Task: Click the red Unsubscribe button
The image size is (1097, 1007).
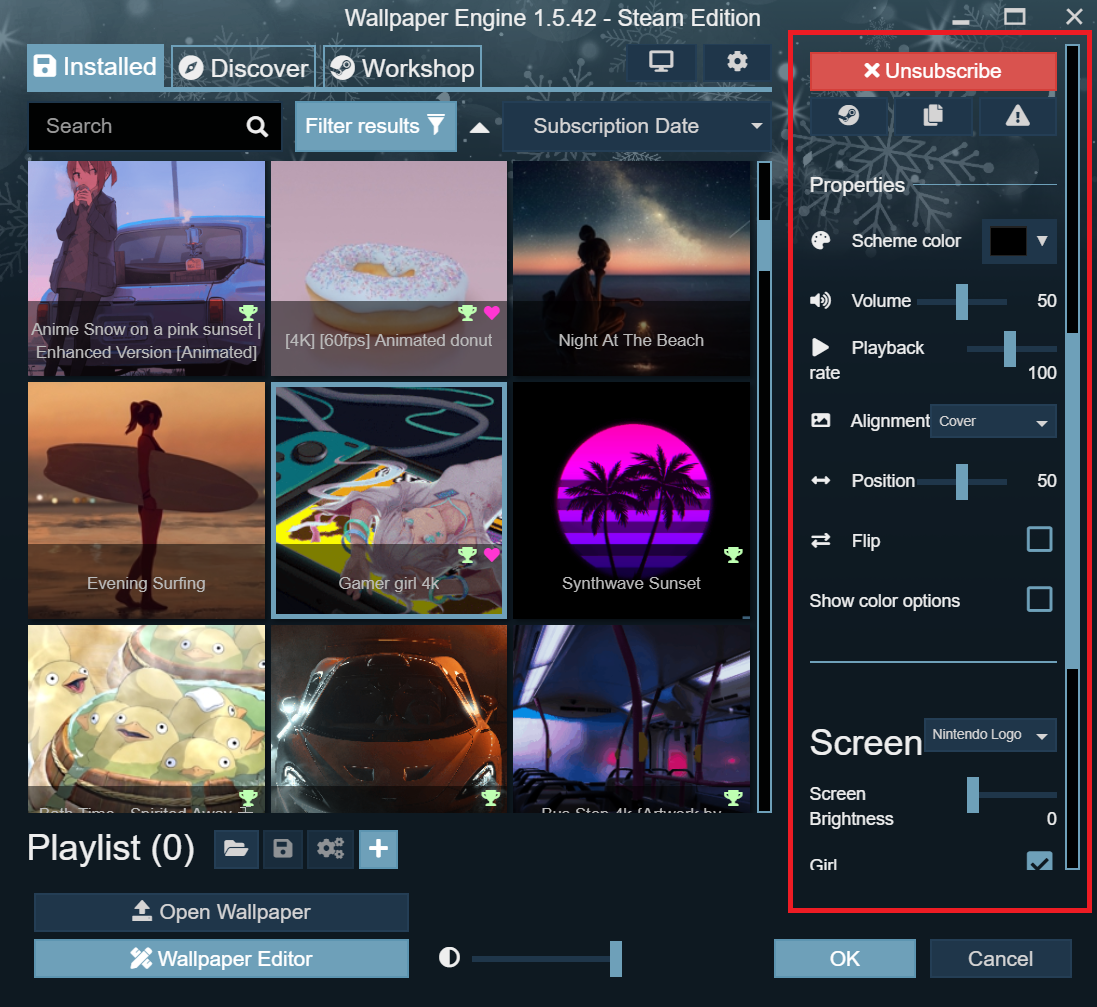Action: point(933,71)
